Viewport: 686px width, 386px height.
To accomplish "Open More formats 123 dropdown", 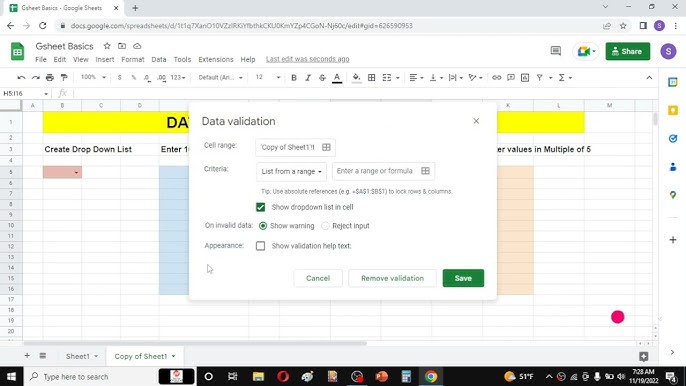I will pyautogui.click(x=178, y=77).
